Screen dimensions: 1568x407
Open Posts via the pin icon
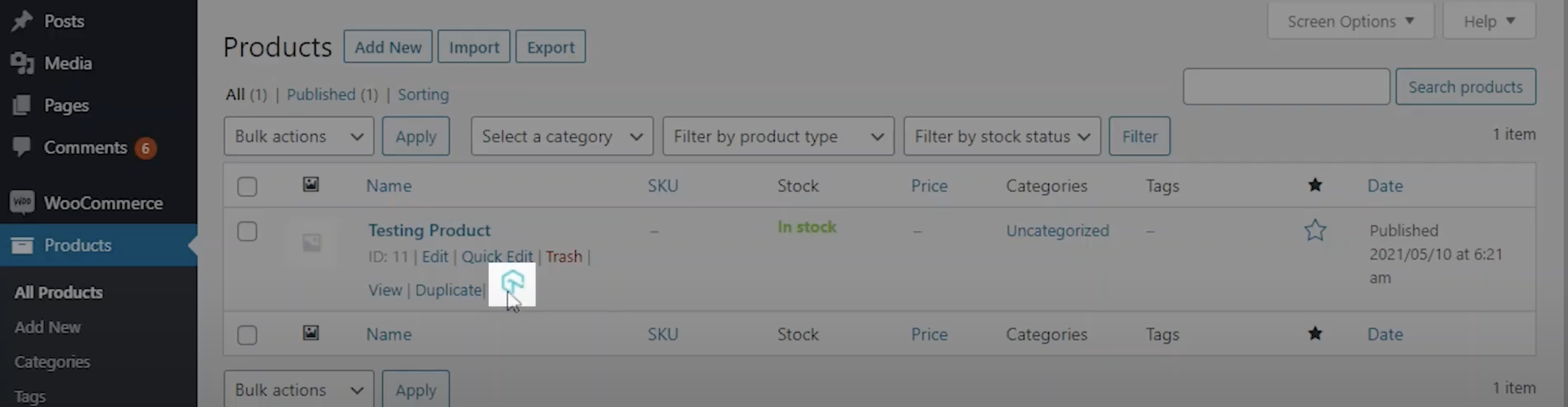pyautogui.click(x=22, y=21)
